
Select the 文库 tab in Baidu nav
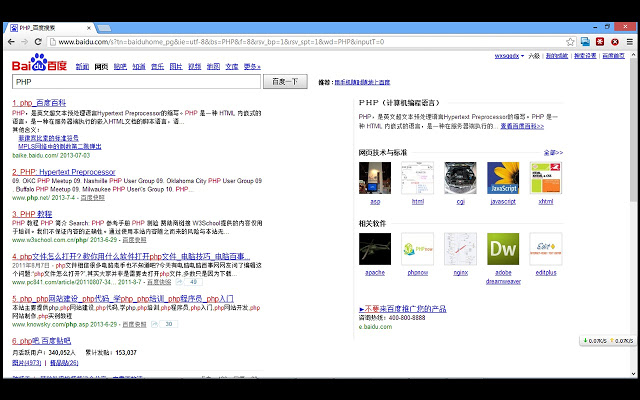(x=232, y=67)
